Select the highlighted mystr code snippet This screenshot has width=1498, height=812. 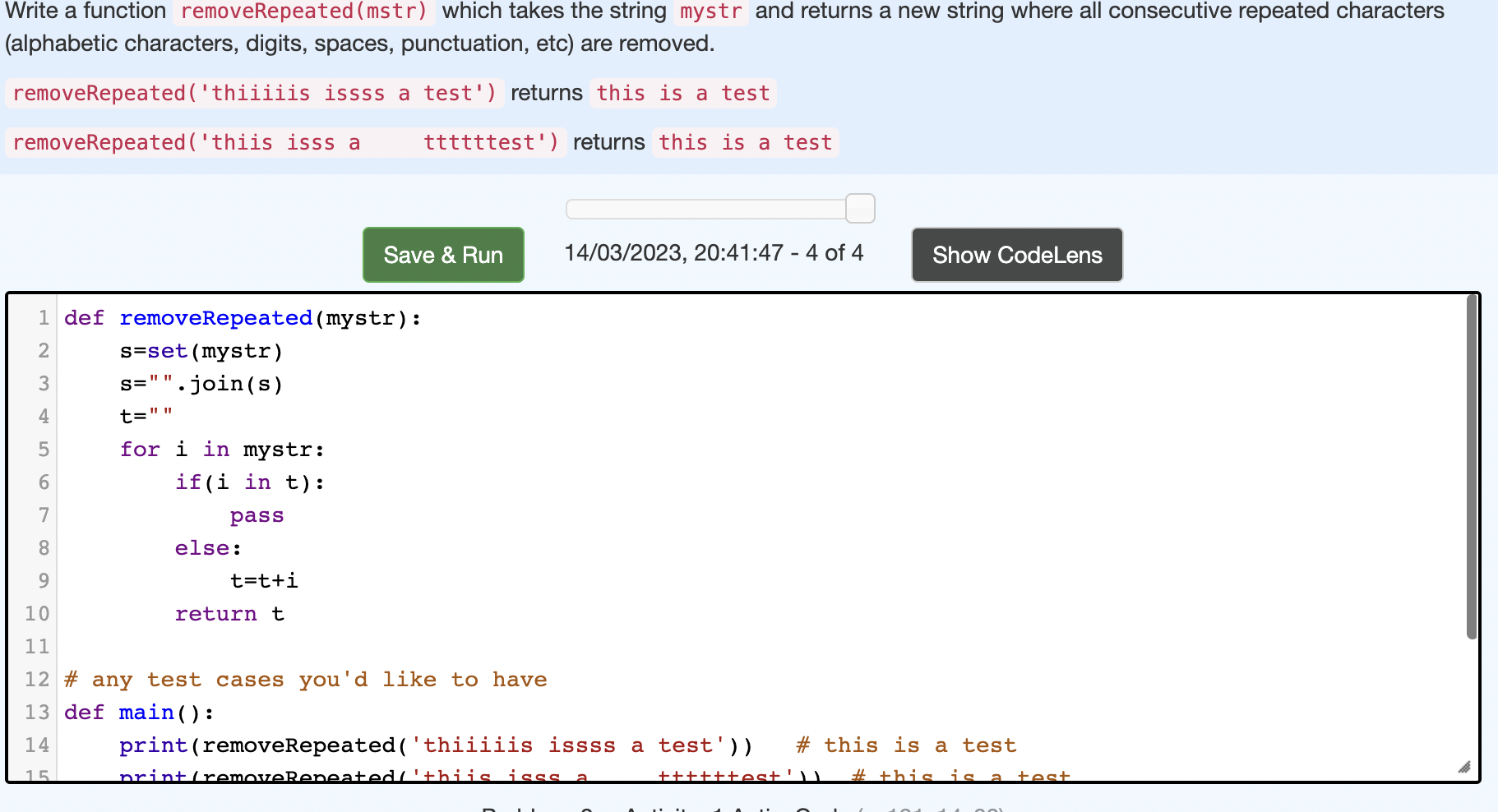pos(710,12)
